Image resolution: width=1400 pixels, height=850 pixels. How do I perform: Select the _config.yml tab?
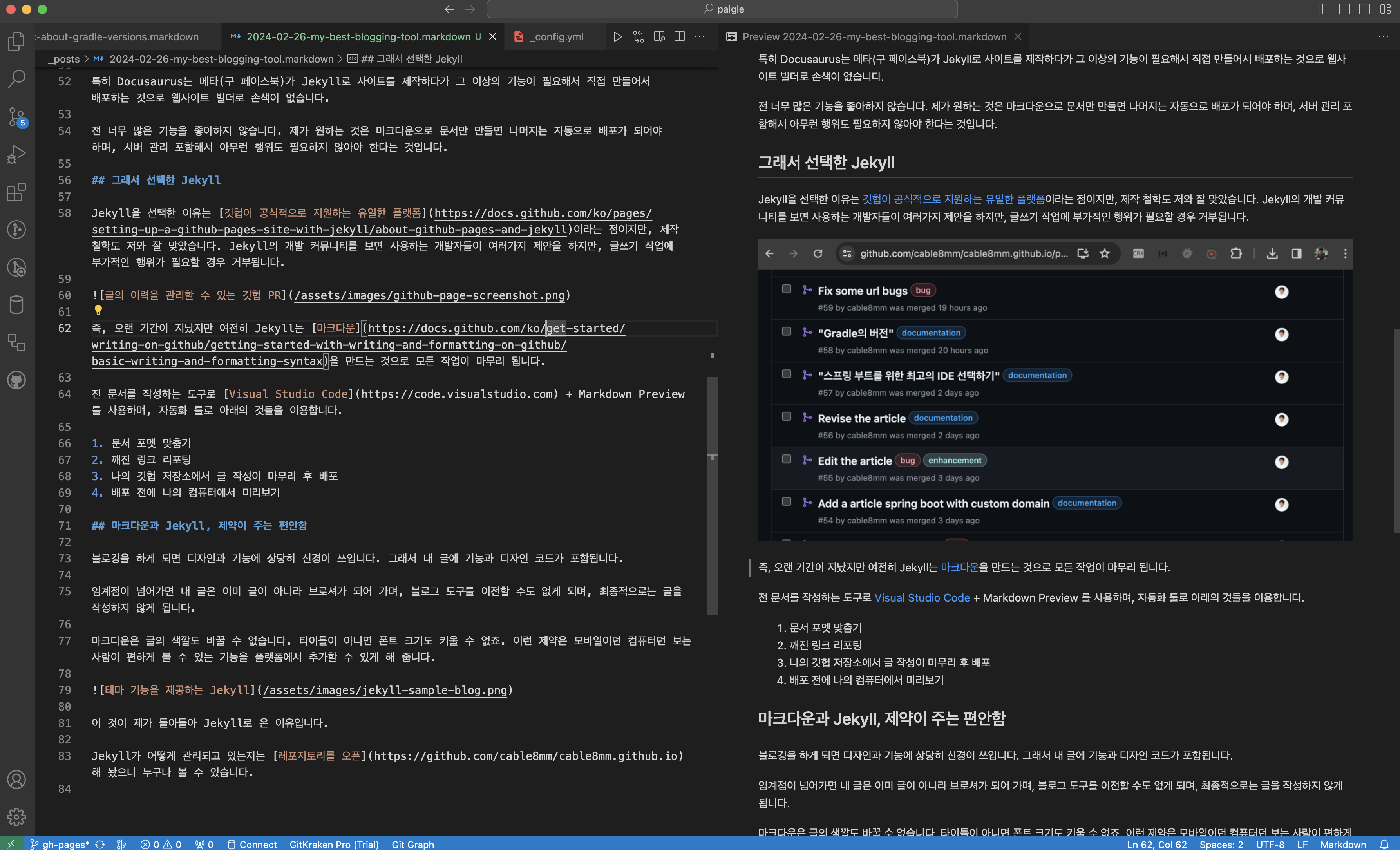click(553, 37)
